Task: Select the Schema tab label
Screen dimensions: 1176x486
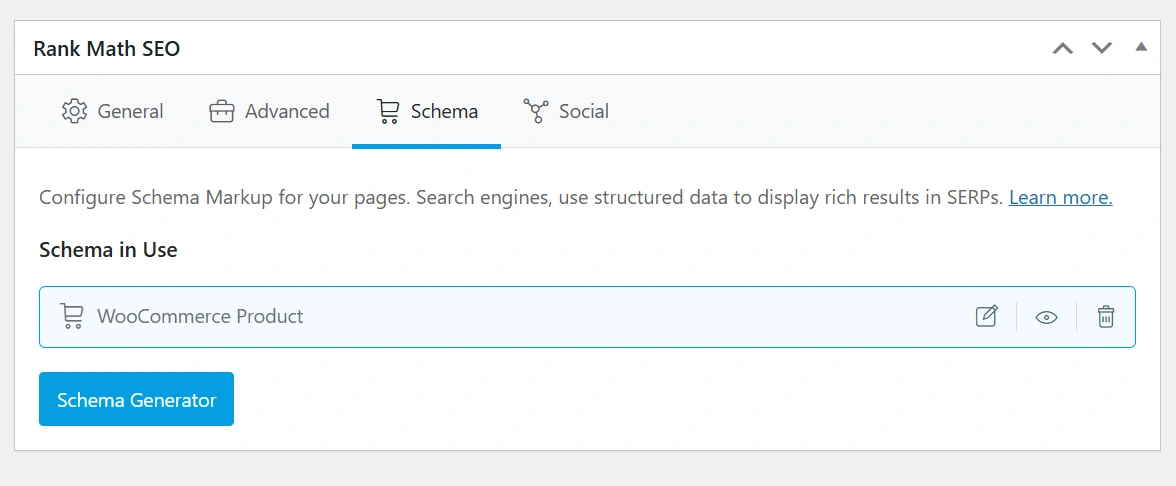Action: pos(444,111)
